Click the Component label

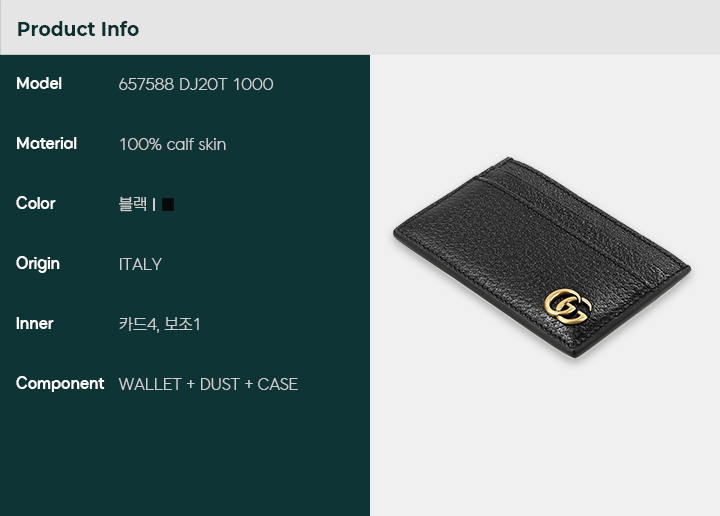[x=60, y=384]
